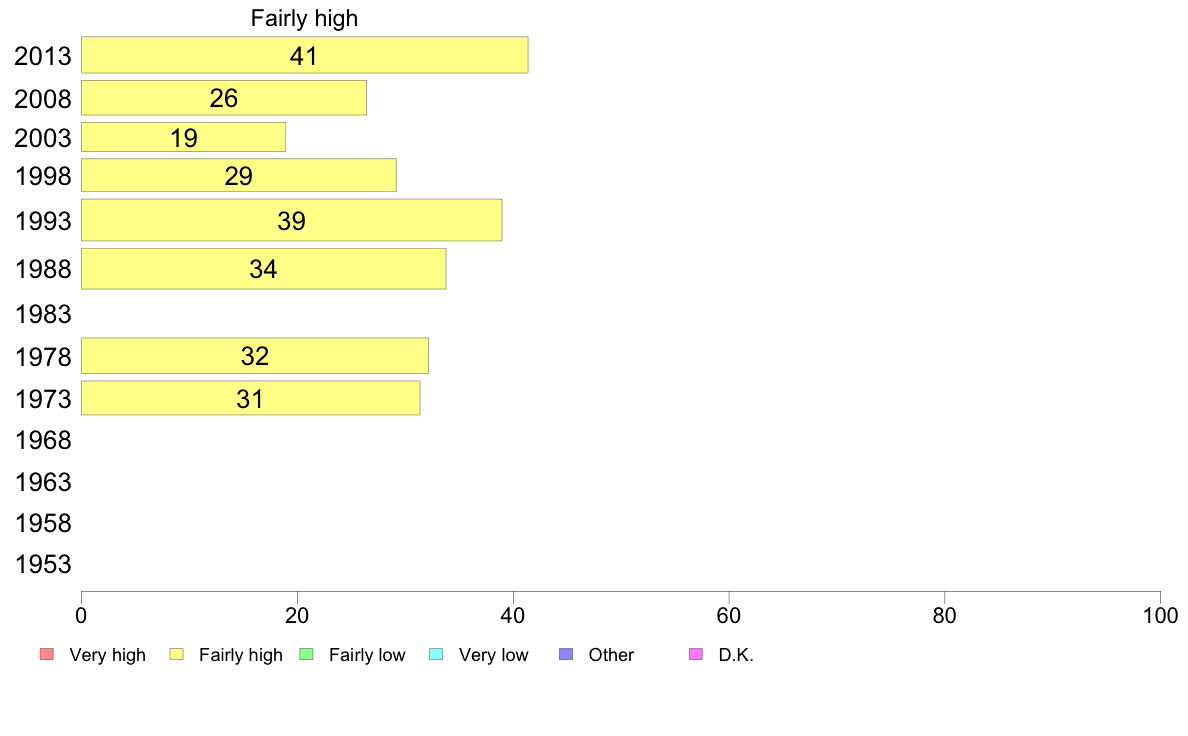This screenshot has width=1188, height=736.
Task: Click the Fairly high chart title
Action: tap(305, 18)
